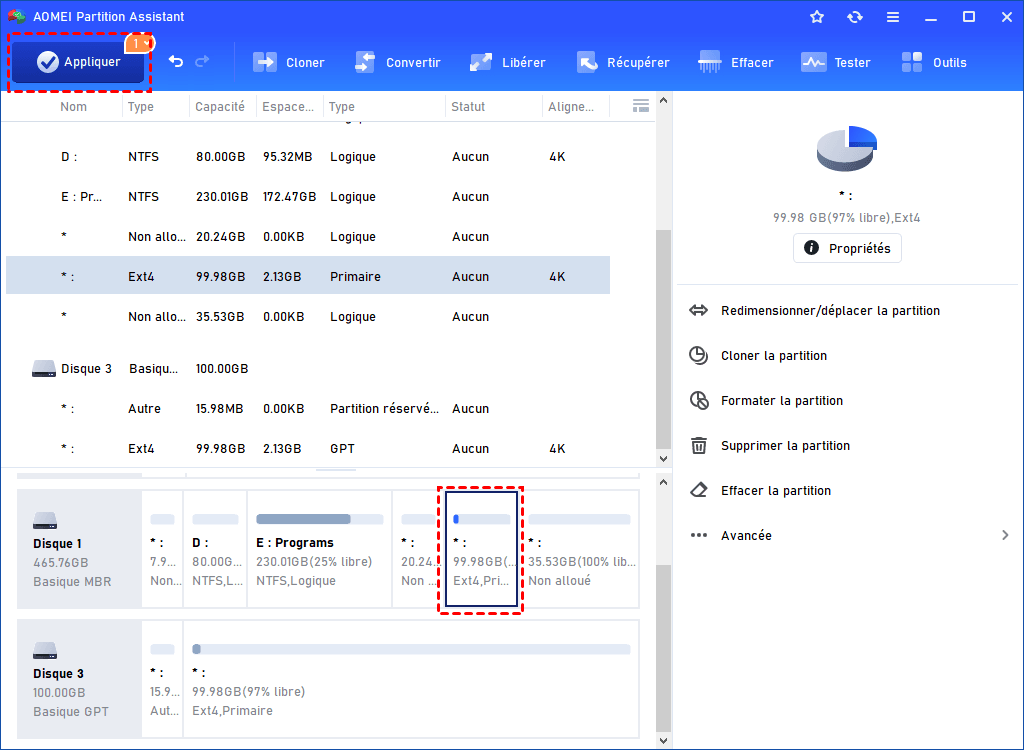Select the 99.98GB Ext4 block on Disque 1

tap(481, 549)
